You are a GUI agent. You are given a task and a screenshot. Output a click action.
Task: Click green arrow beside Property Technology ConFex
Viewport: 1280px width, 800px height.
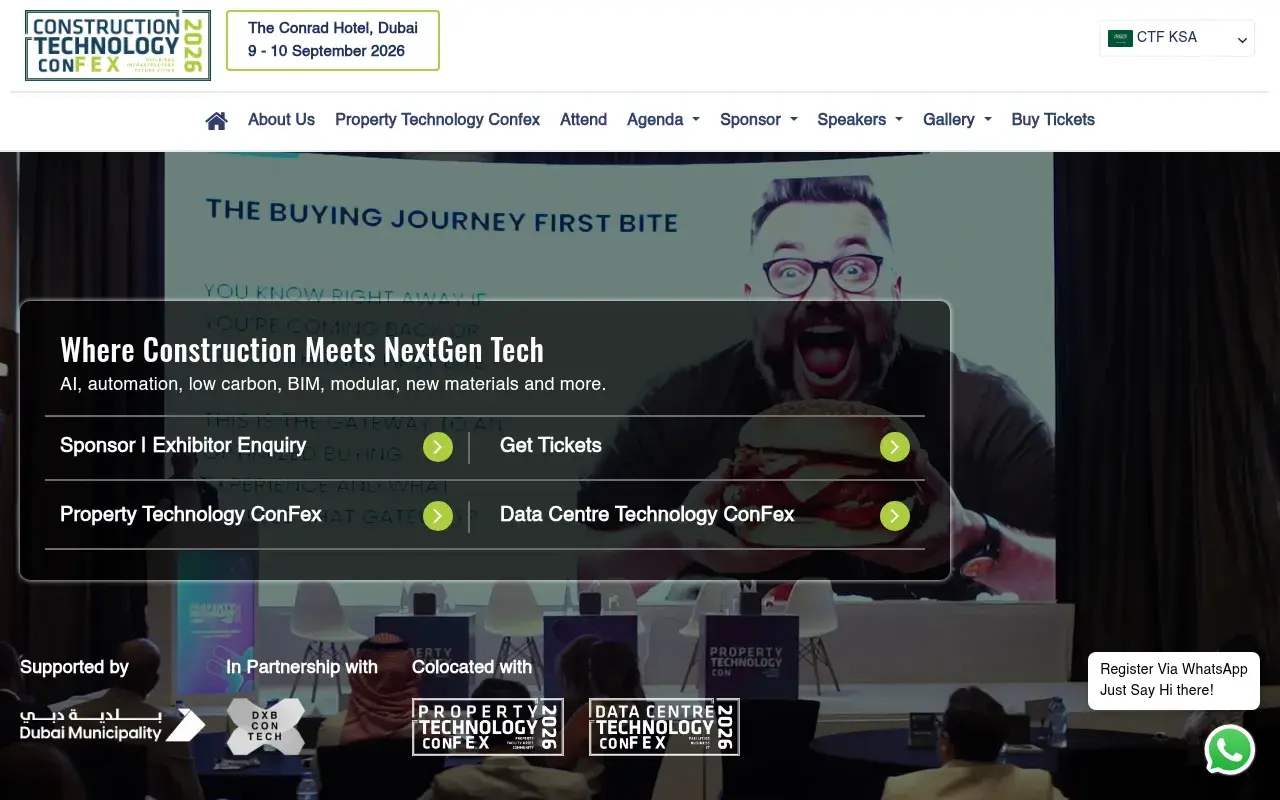click(438, 516)
